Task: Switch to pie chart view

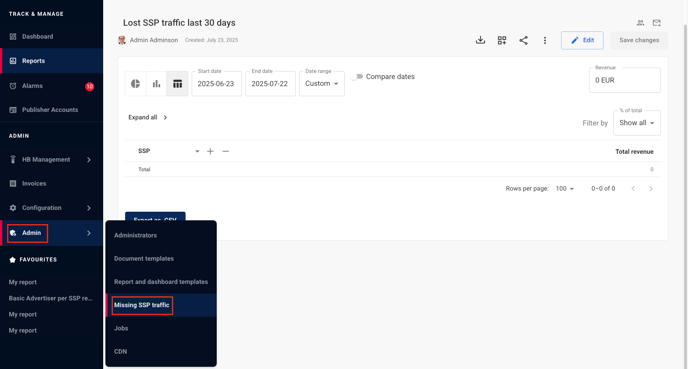Action: tap(136, 83)
